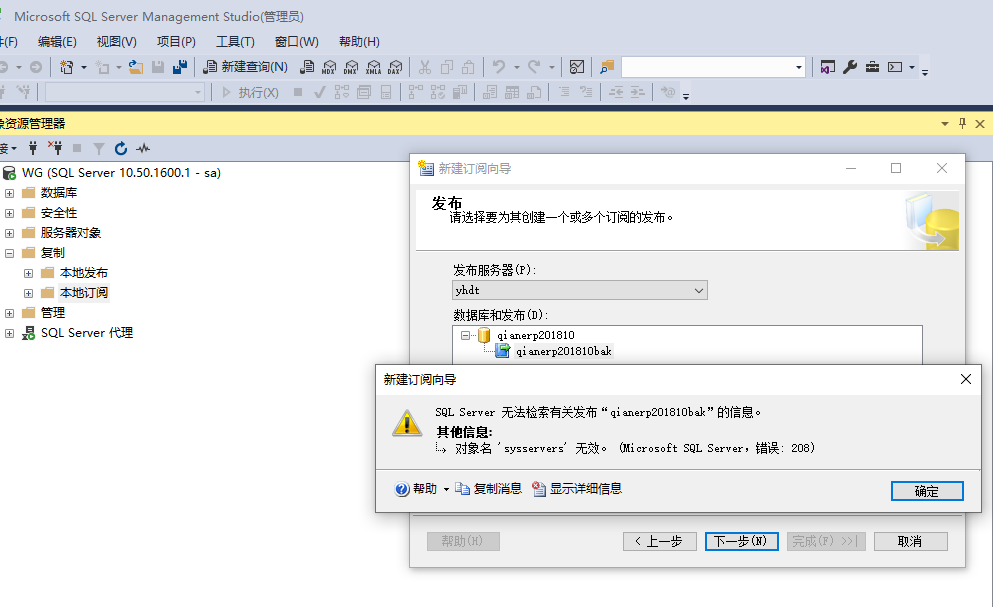Click the Connect plug icon in Object Explorer
Screen dimensions: 993x607
tap(33, 148)
